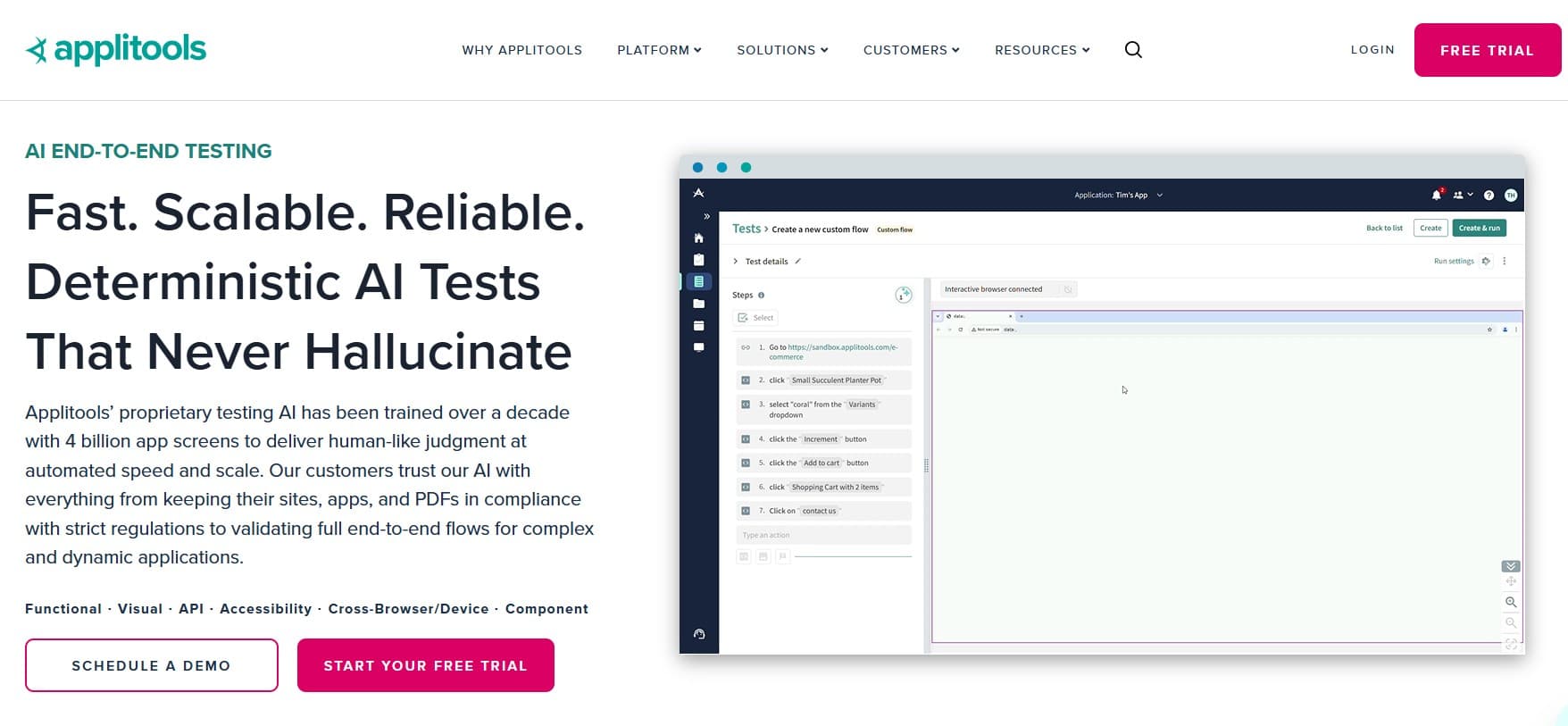The image size is (1568, 726).
Task: Expand the Test details section
Action: pos(736,262)
